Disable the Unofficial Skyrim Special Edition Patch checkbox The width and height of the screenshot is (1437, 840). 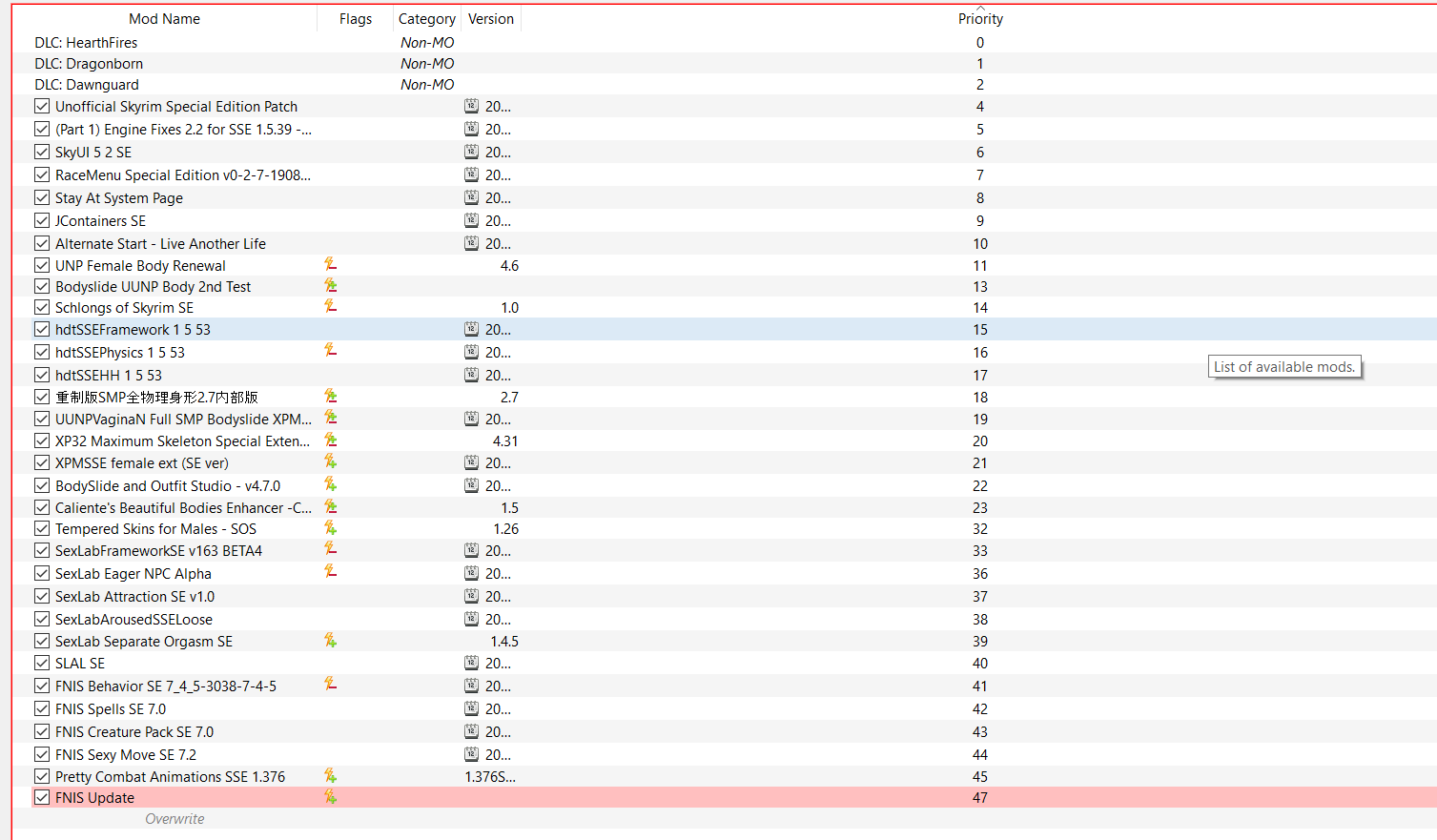pyautogui.click(x=42, y=106)
